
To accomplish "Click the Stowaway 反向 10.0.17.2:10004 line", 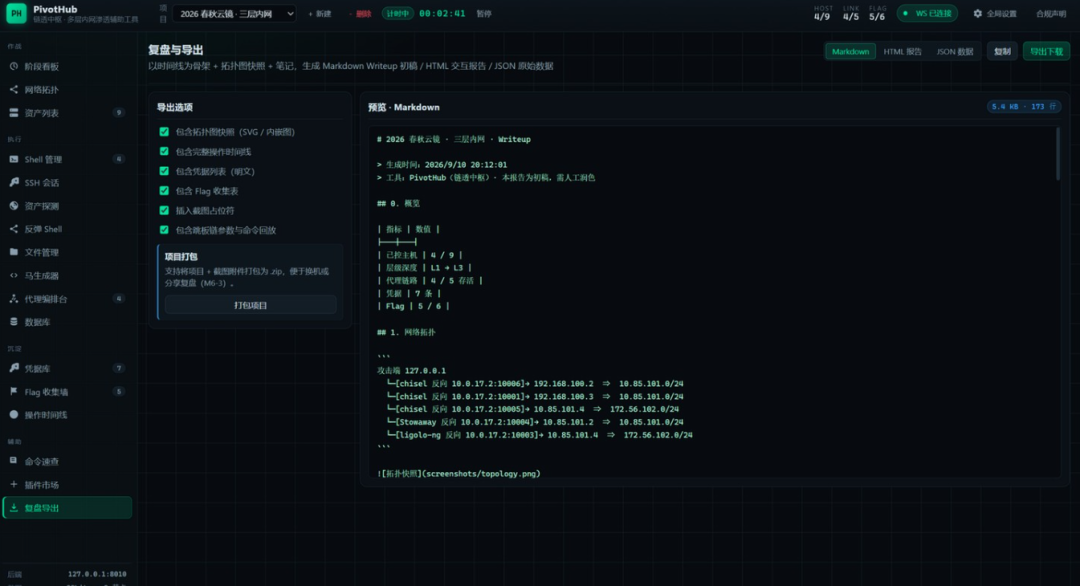I will pyautogui.click(x=535, y=422).
